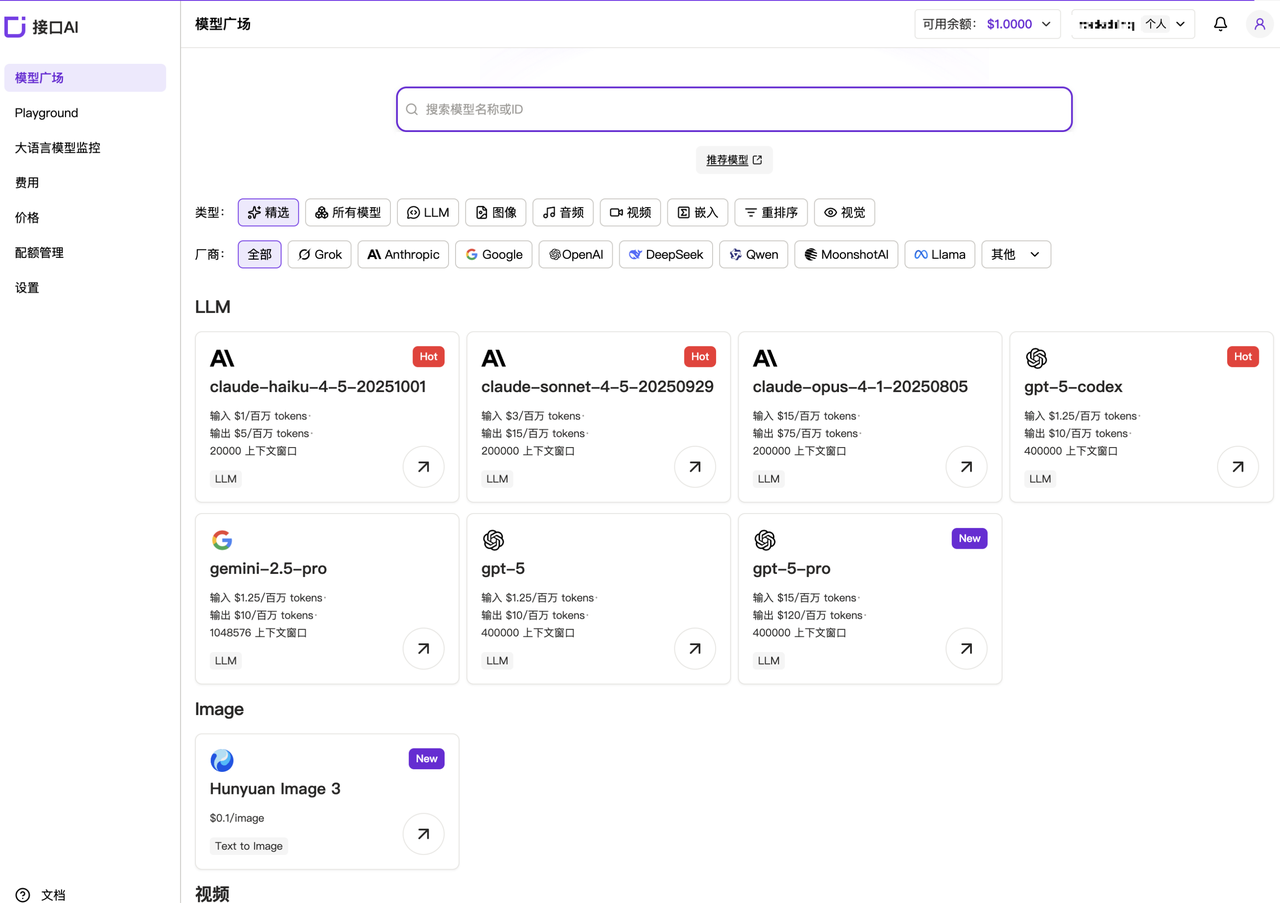Open 费用 in sidebar
Viewport: 1280px width, 903px height.
click(x=85, y=183)
